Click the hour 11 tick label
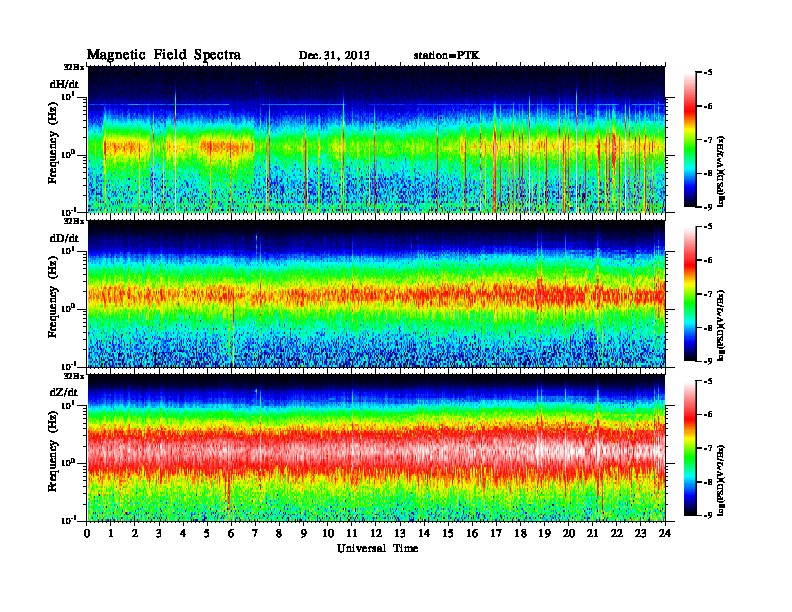792x612 pixels. pyautogui.click(x=352, y=533)
